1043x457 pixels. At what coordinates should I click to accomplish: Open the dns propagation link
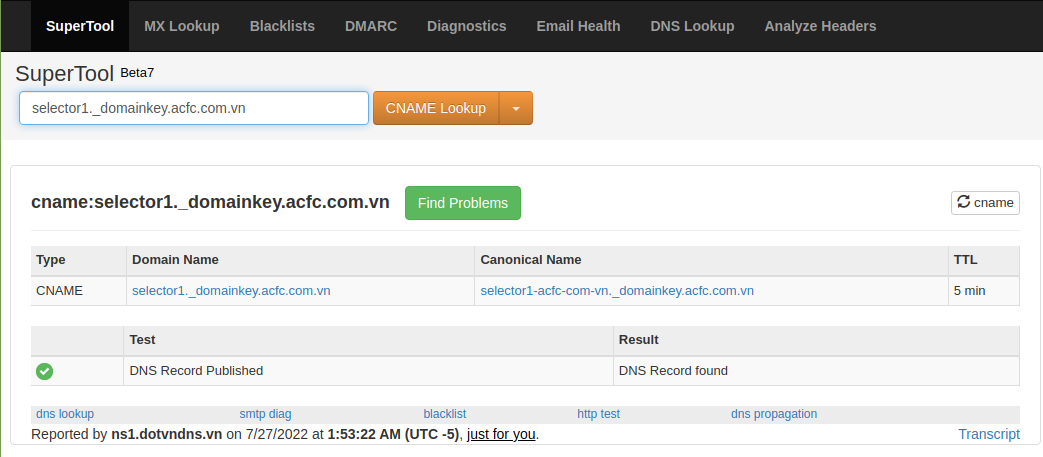[x=774, y=414]
